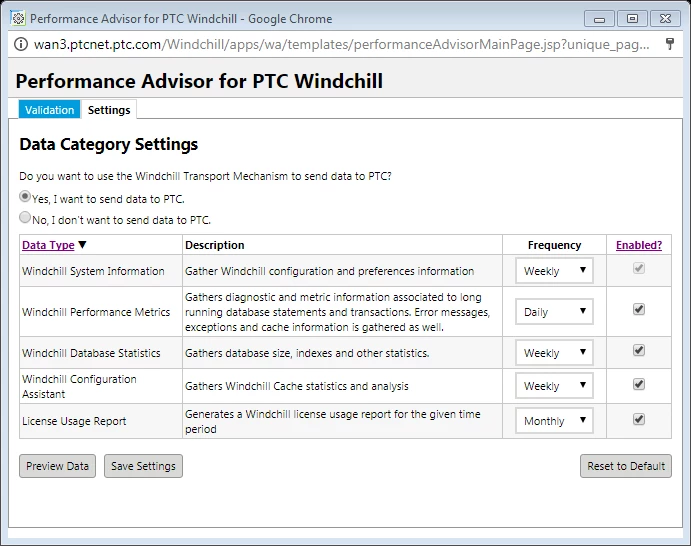Image resolution: width=691 pixels, height=546 pixels.
Task: Select 'No, I don't want to send data' radio
Action: click(x=25, y=217)
